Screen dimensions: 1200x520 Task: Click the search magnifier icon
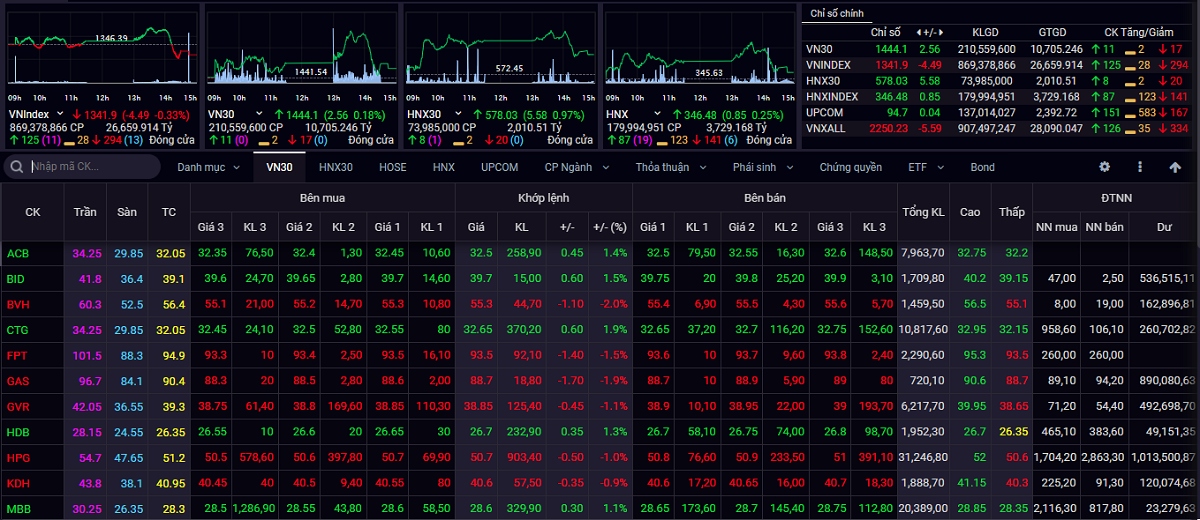coord(18,167)
